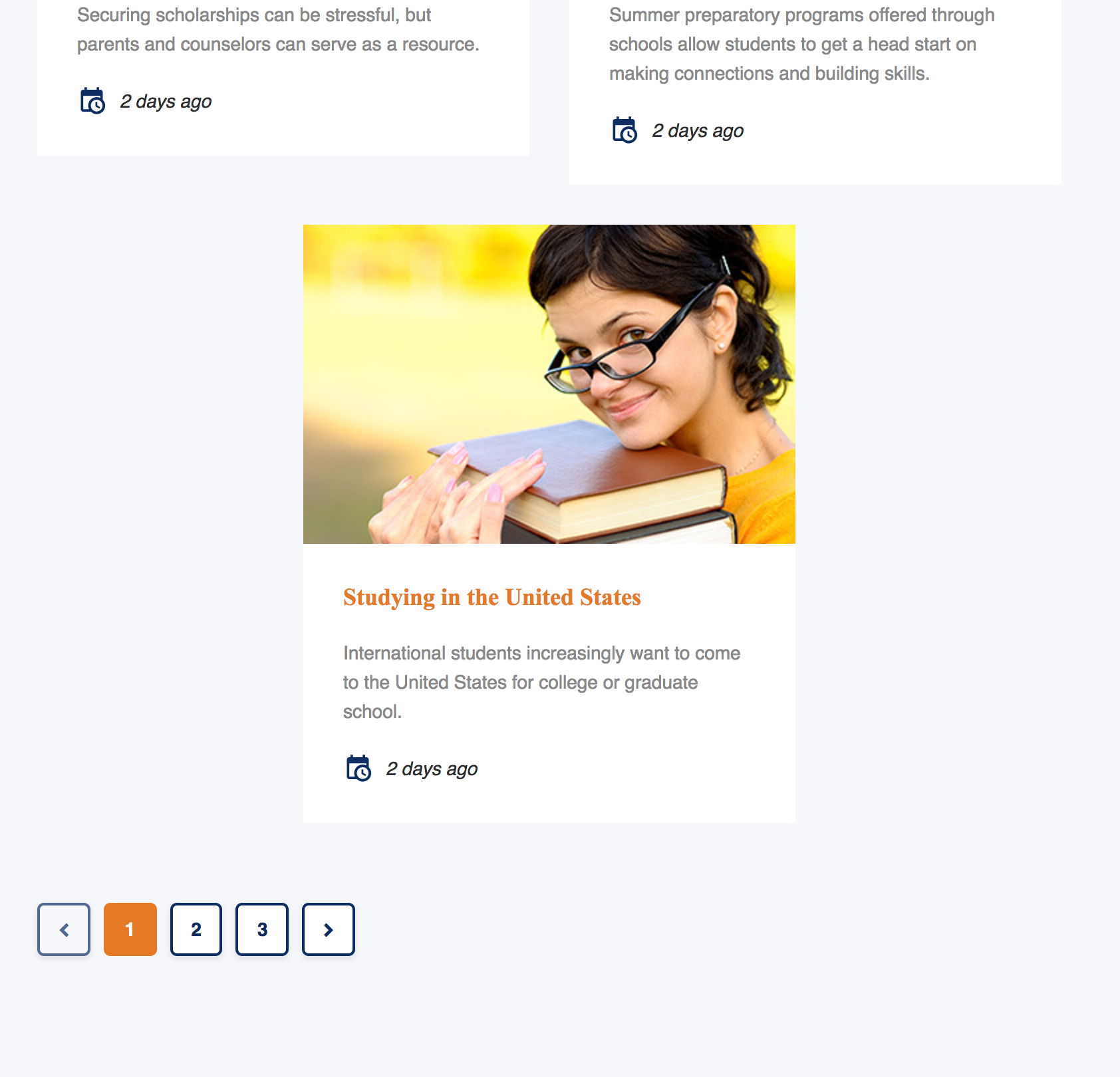Click "2 days ago" under scholarships excerpt
The width and height of the screenshot is (1120, 1077).
click(x=166, y=102)
